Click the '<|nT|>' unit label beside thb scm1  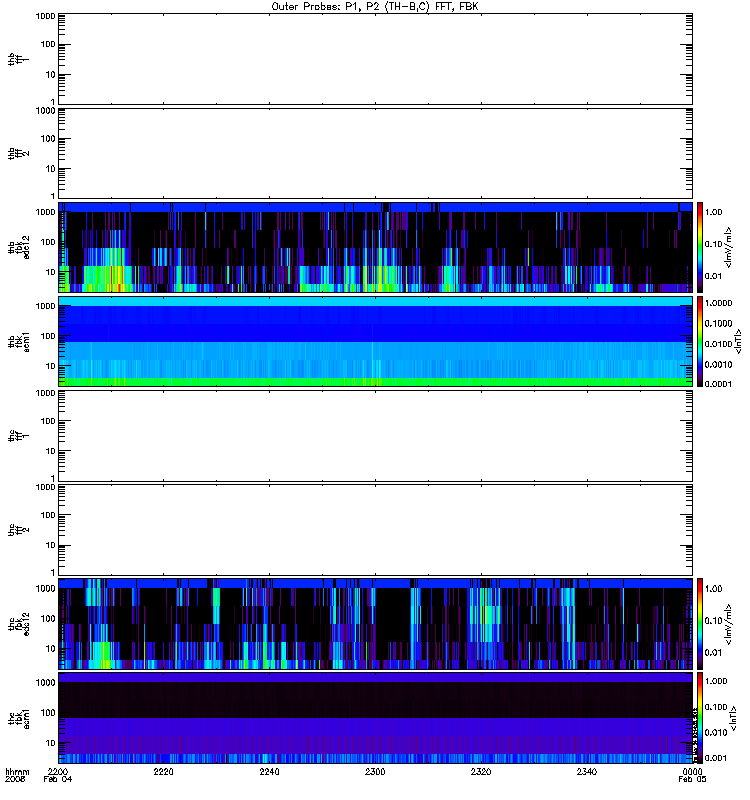pyautogui.click(x=737, y=341)
